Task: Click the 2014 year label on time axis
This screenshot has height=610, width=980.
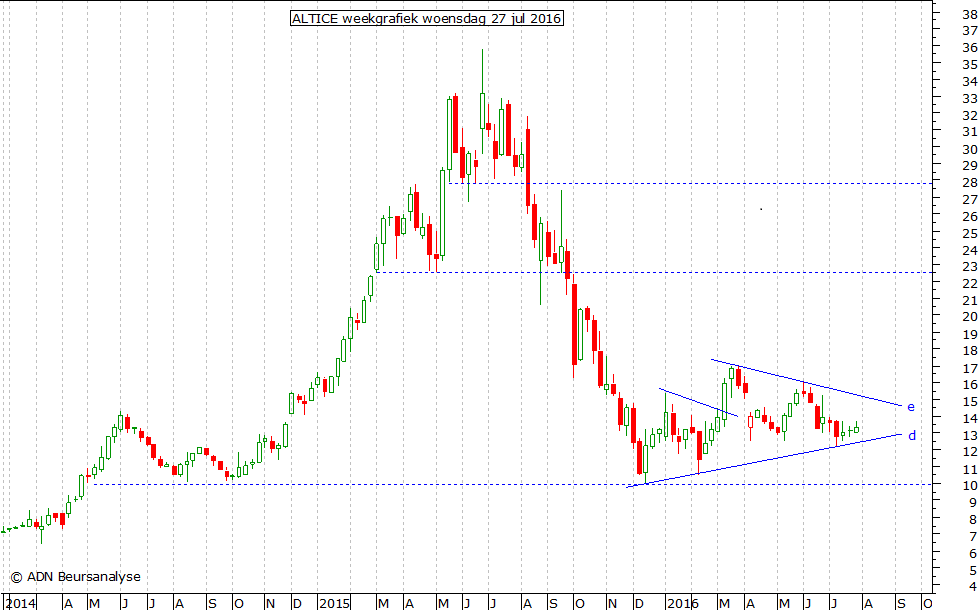Action: pos(21,604)
